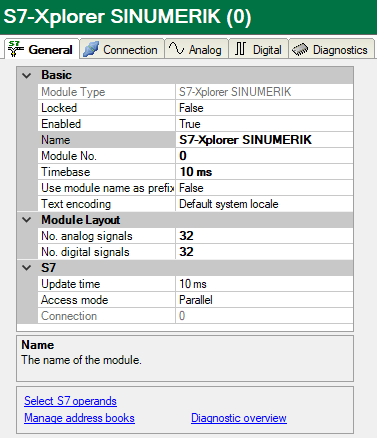Switch to the Connection tab
377x438 pixels.
coord(122,49)
